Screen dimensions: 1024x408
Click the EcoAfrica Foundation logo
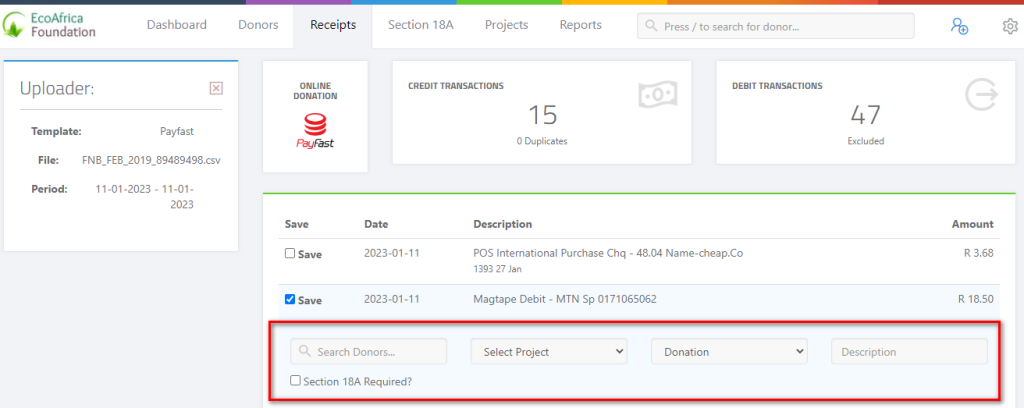click(x=50, y=25)
